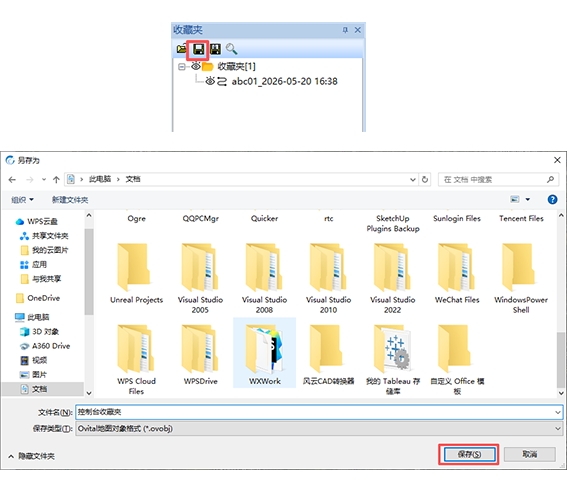
Task: Select the WXWork folder thumbnail
Action: pos(264,353)
